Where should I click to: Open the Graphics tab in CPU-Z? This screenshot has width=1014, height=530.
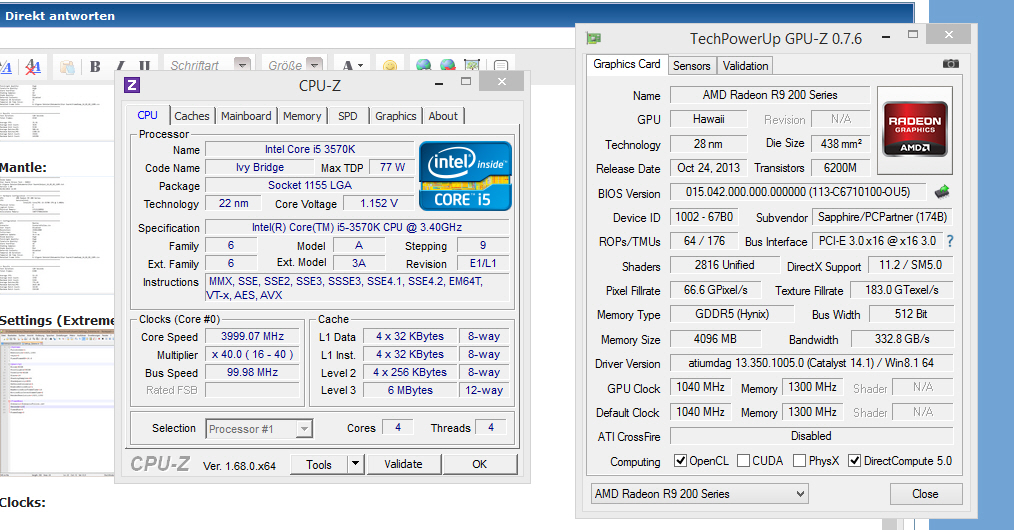pos(396,116)
